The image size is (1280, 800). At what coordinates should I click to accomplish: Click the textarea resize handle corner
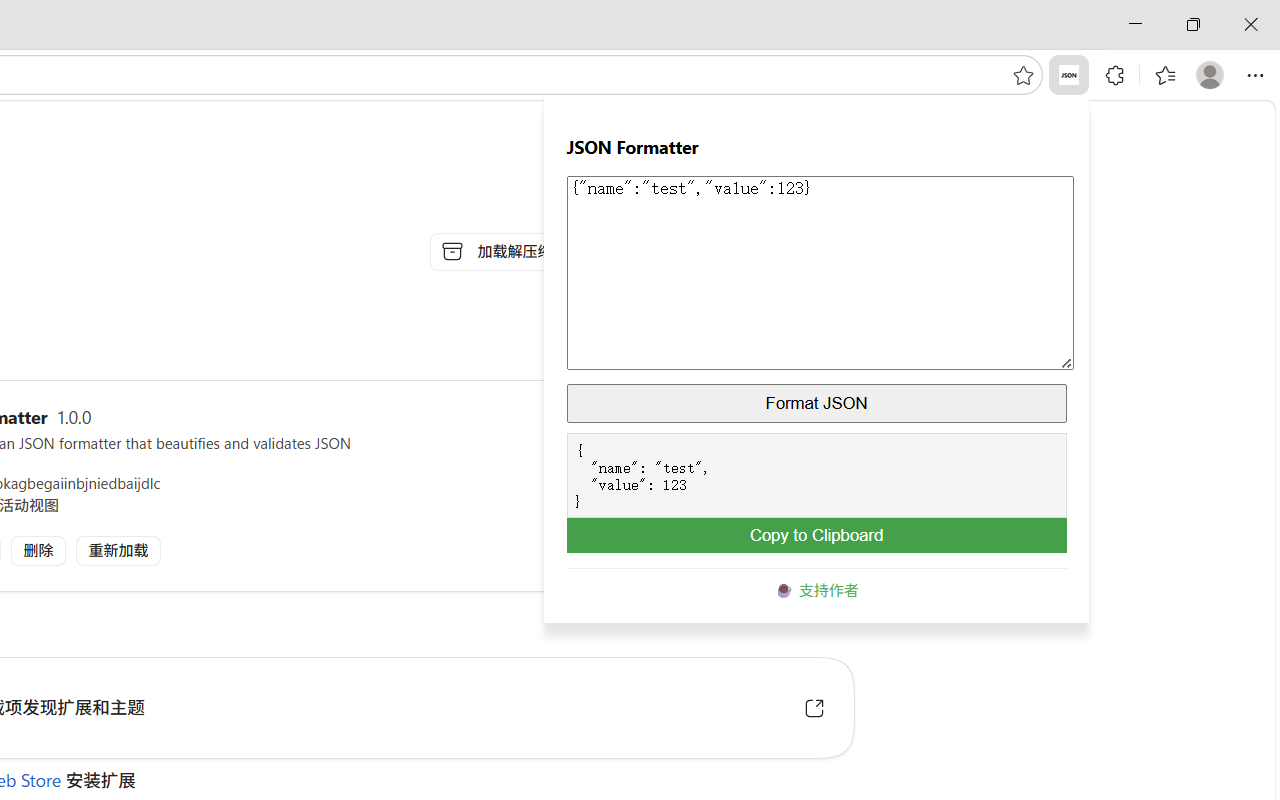[1066, 362]
